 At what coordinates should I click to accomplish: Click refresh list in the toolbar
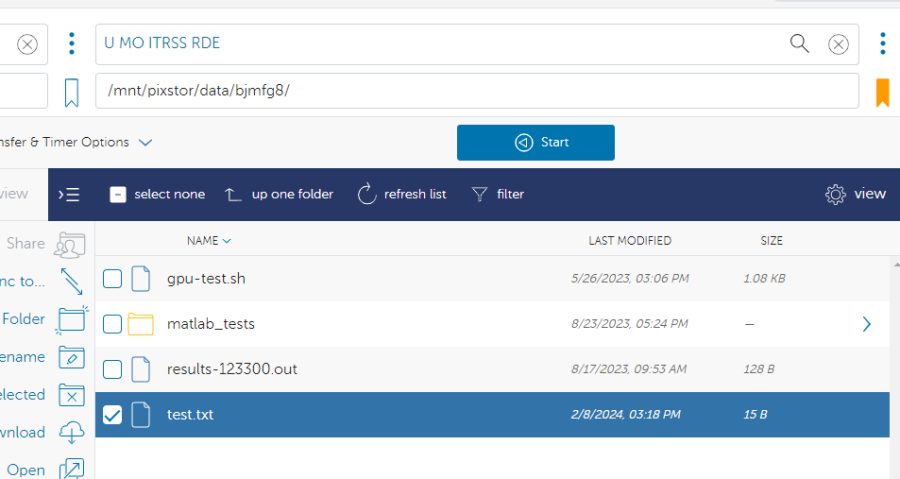[402, 194]
